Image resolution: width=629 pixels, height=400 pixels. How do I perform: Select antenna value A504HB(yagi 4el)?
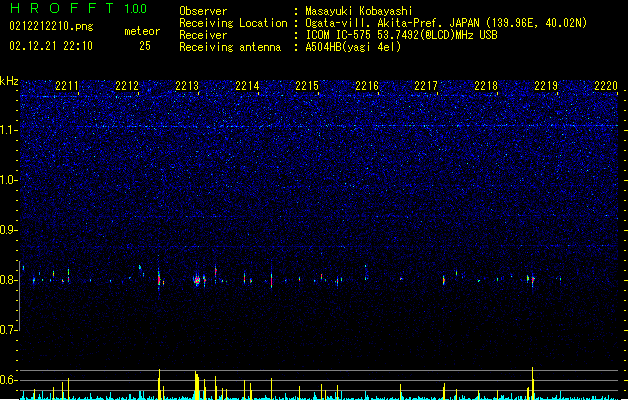(x=353, y=47)
